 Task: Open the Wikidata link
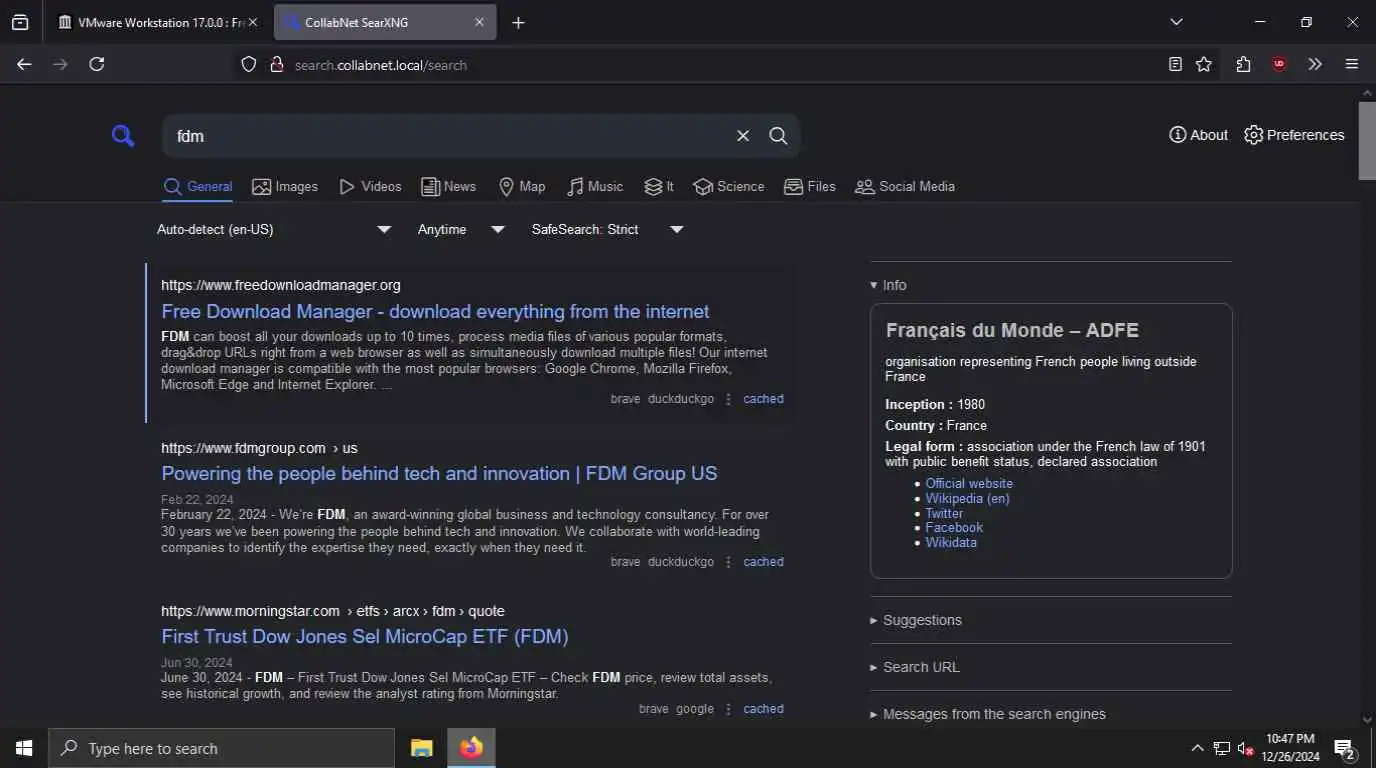(x=951, y=542)
